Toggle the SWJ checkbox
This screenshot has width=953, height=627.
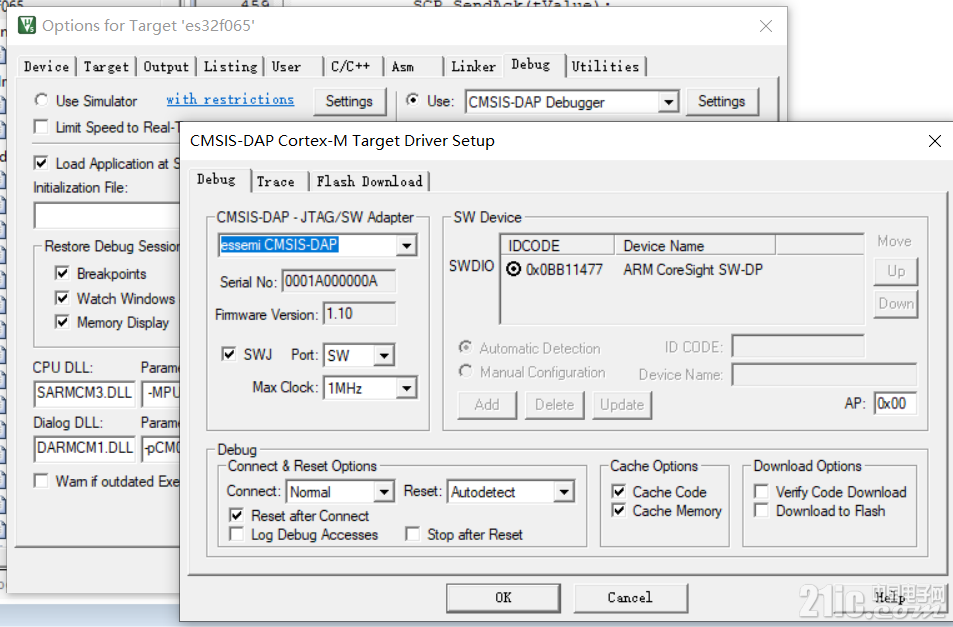tap(229, 354)
